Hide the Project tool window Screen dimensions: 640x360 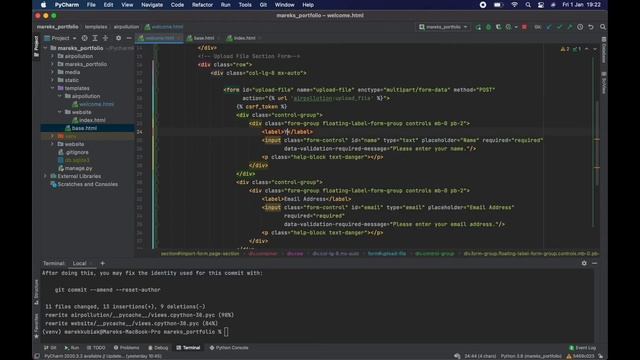point(129,38)
